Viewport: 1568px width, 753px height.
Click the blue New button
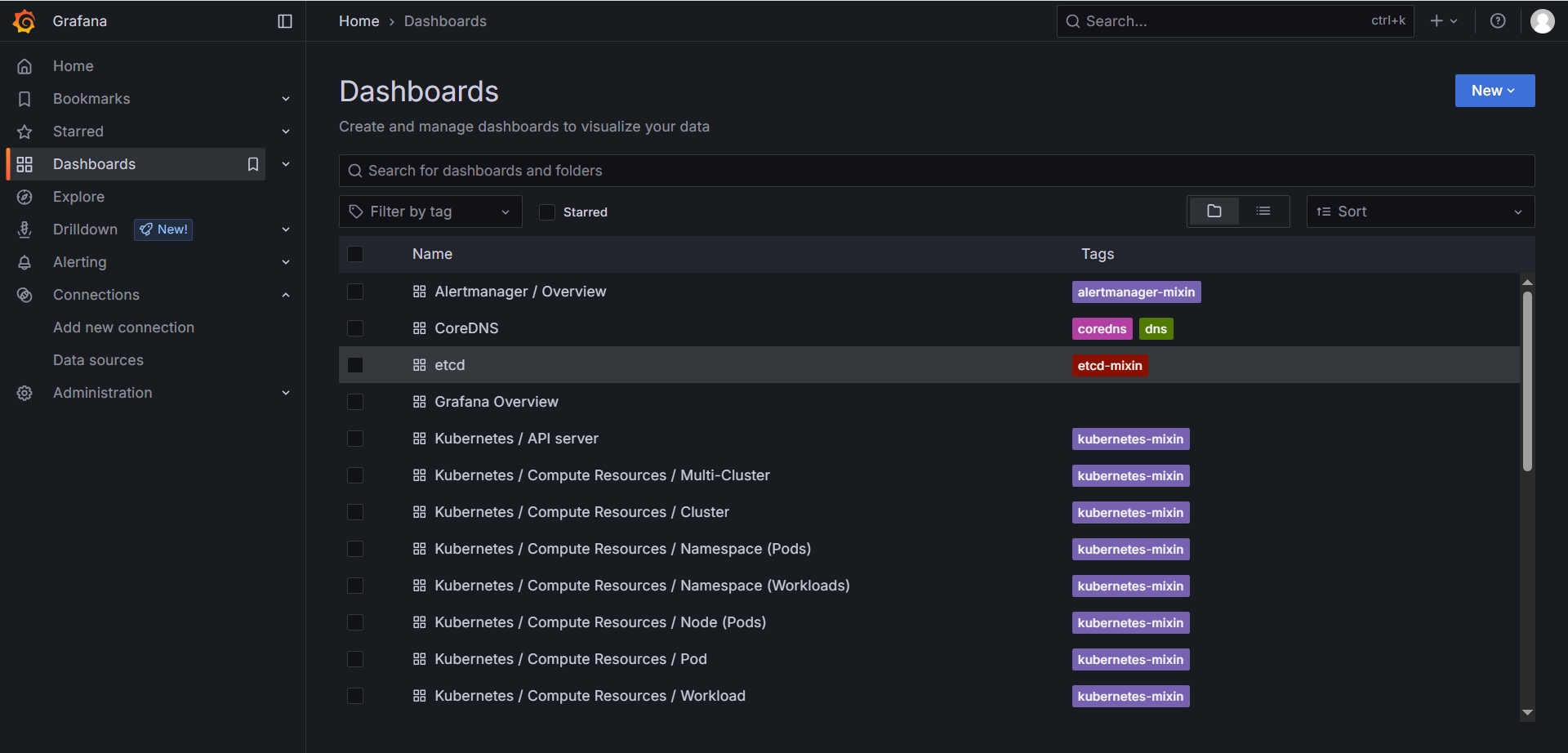click(1494, 91)
